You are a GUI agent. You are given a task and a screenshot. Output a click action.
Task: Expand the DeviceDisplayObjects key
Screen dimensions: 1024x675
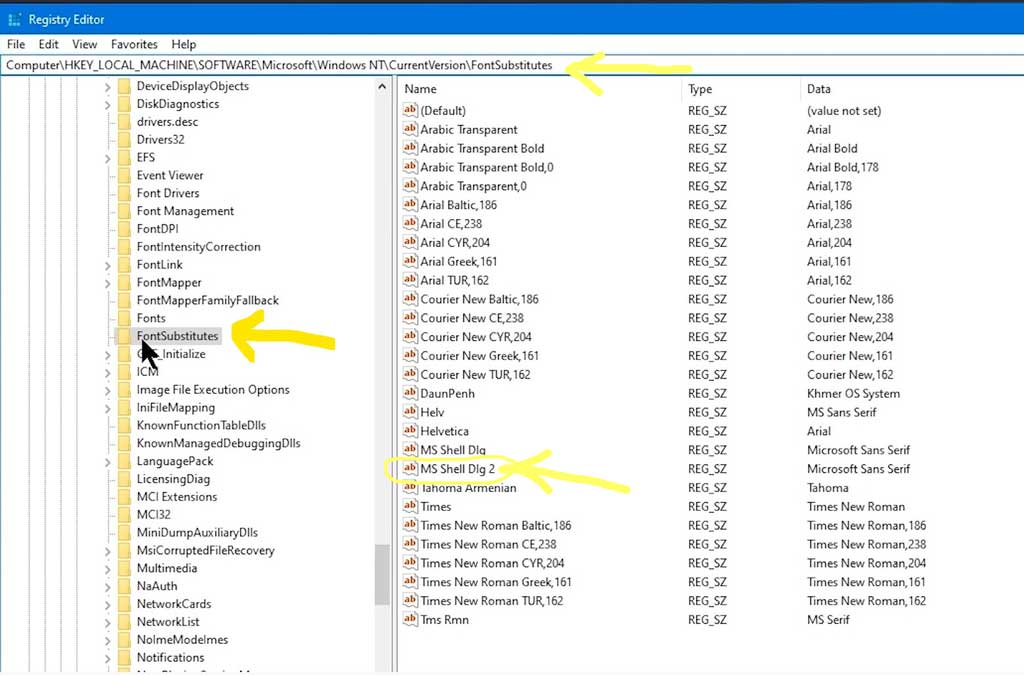[x=108, y=87]
